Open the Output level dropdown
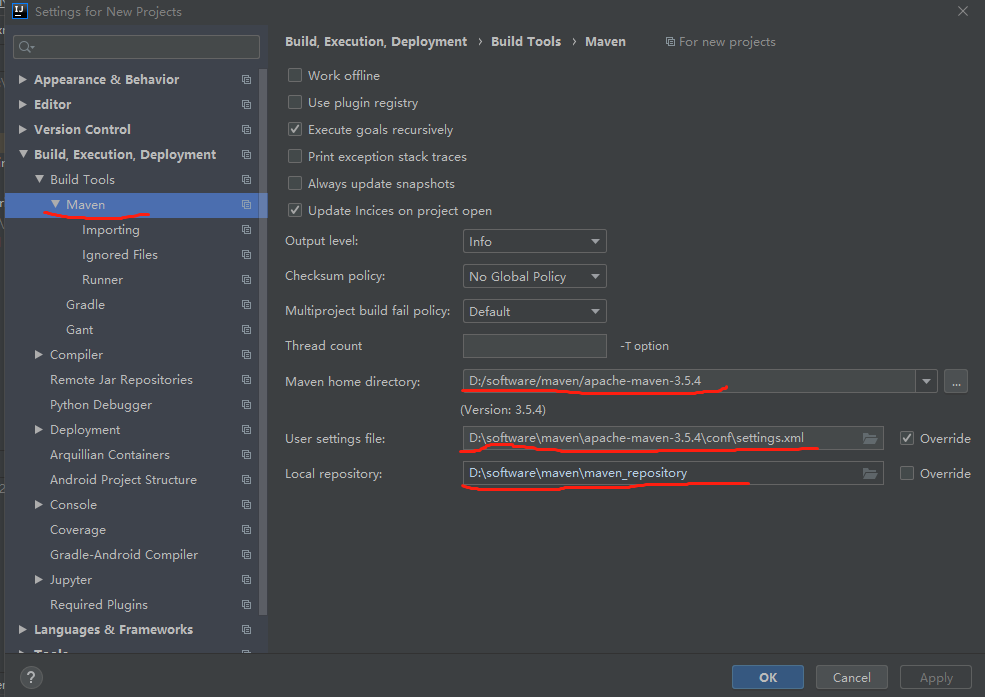This screenshot has width=985, height=697. tap(534, 241)
